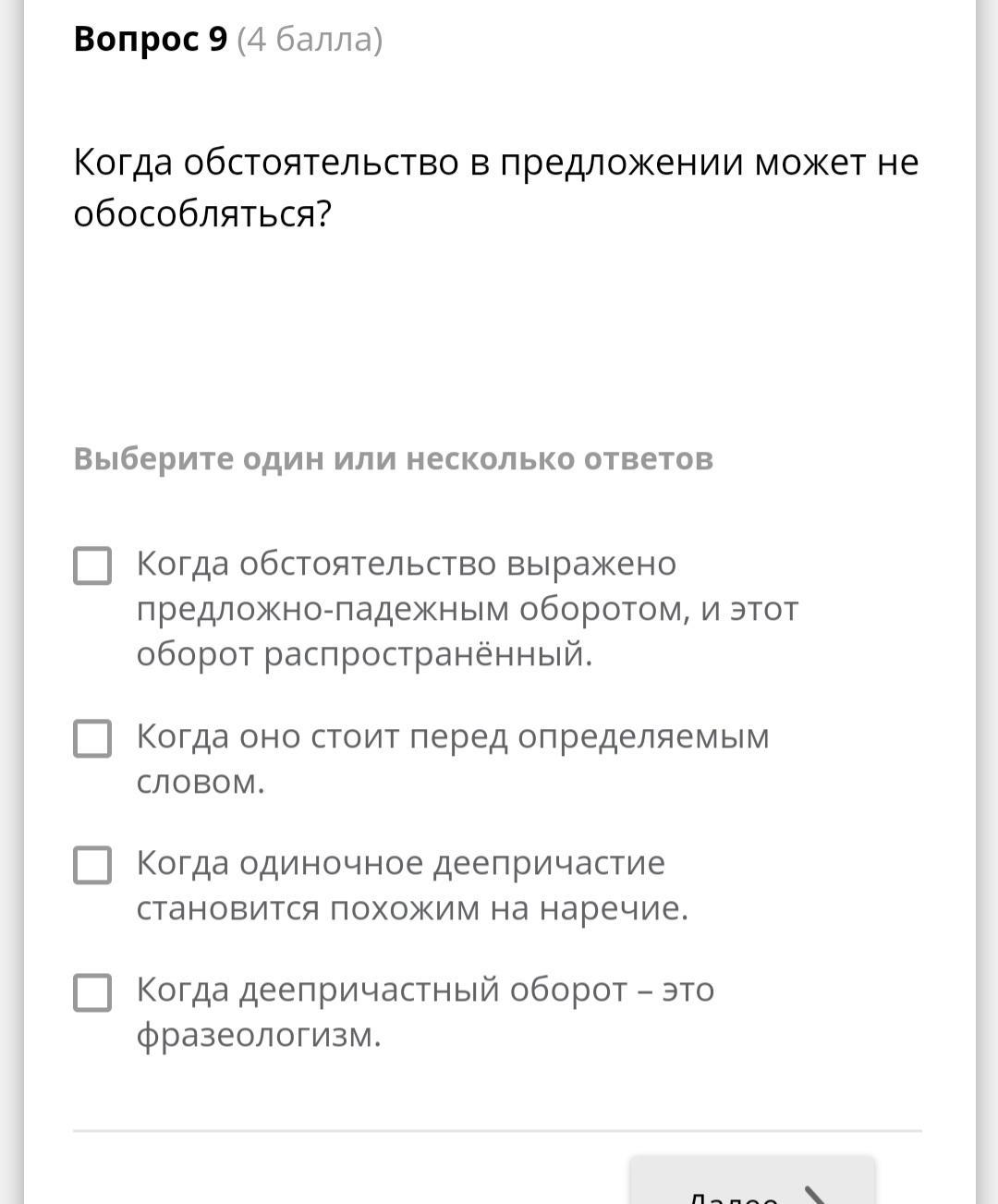Enable the одиночное деепричастие answer checkbox

pos(92,865)
